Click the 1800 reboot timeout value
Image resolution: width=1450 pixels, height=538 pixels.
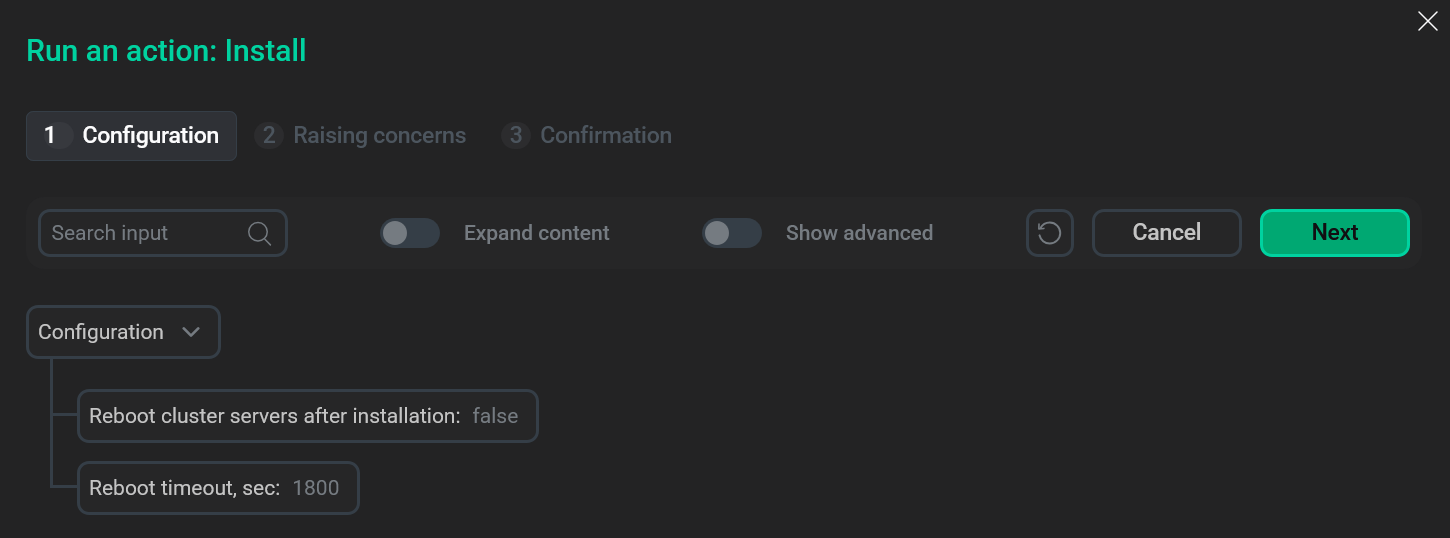(316, 488)
